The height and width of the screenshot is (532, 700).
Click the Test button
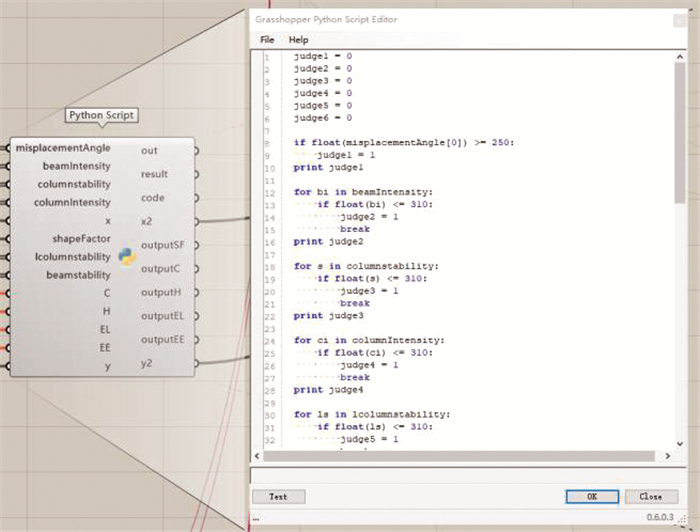pos(278,496)
